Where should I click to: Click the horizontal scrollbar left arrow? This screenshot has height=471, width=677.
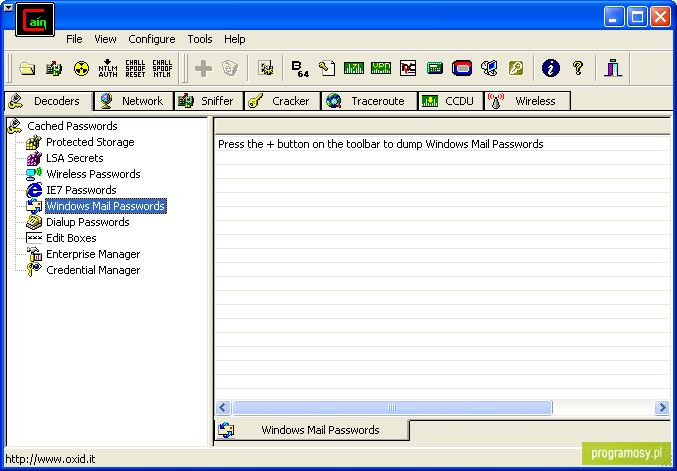pyautogui.click(x=223, y=408)
